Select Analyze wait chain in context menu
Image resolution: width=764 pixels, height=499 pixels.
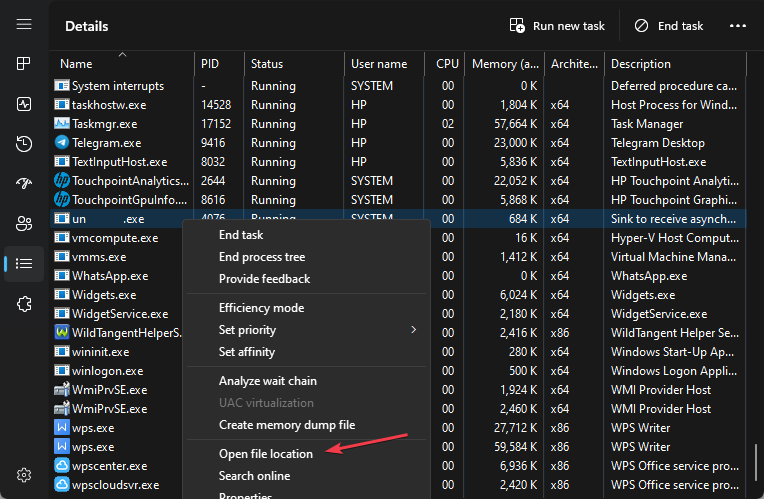pyautogui.click(x=267, y=381)
